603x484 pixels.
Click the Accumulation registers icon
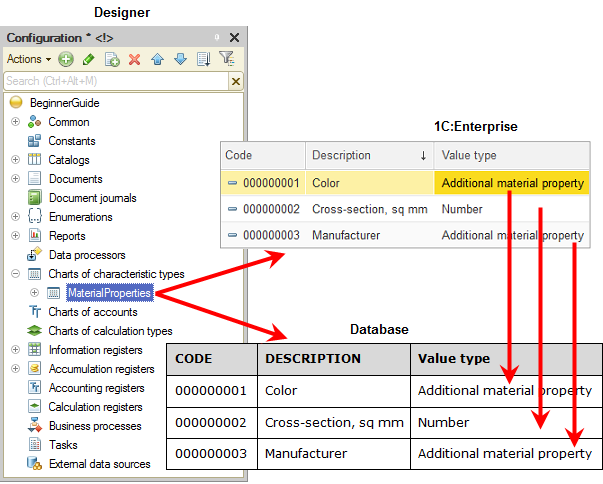click(x=35, y=368)
